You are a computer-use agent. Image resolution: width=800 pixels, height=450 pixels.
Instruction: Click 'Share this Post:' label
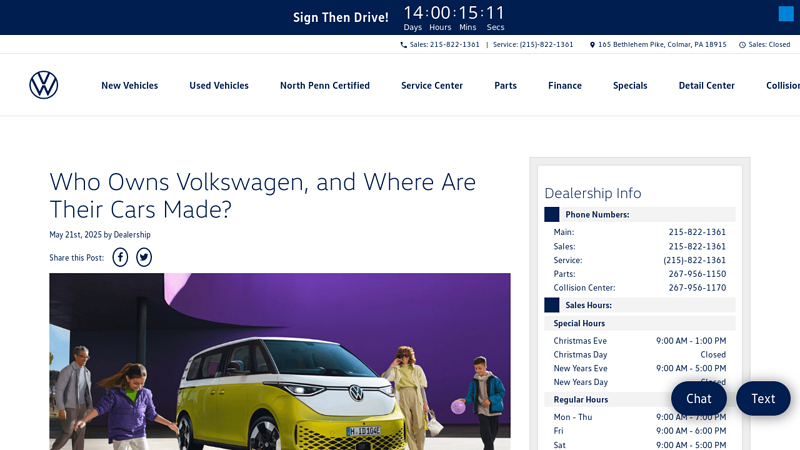click(x=77, y=258)
